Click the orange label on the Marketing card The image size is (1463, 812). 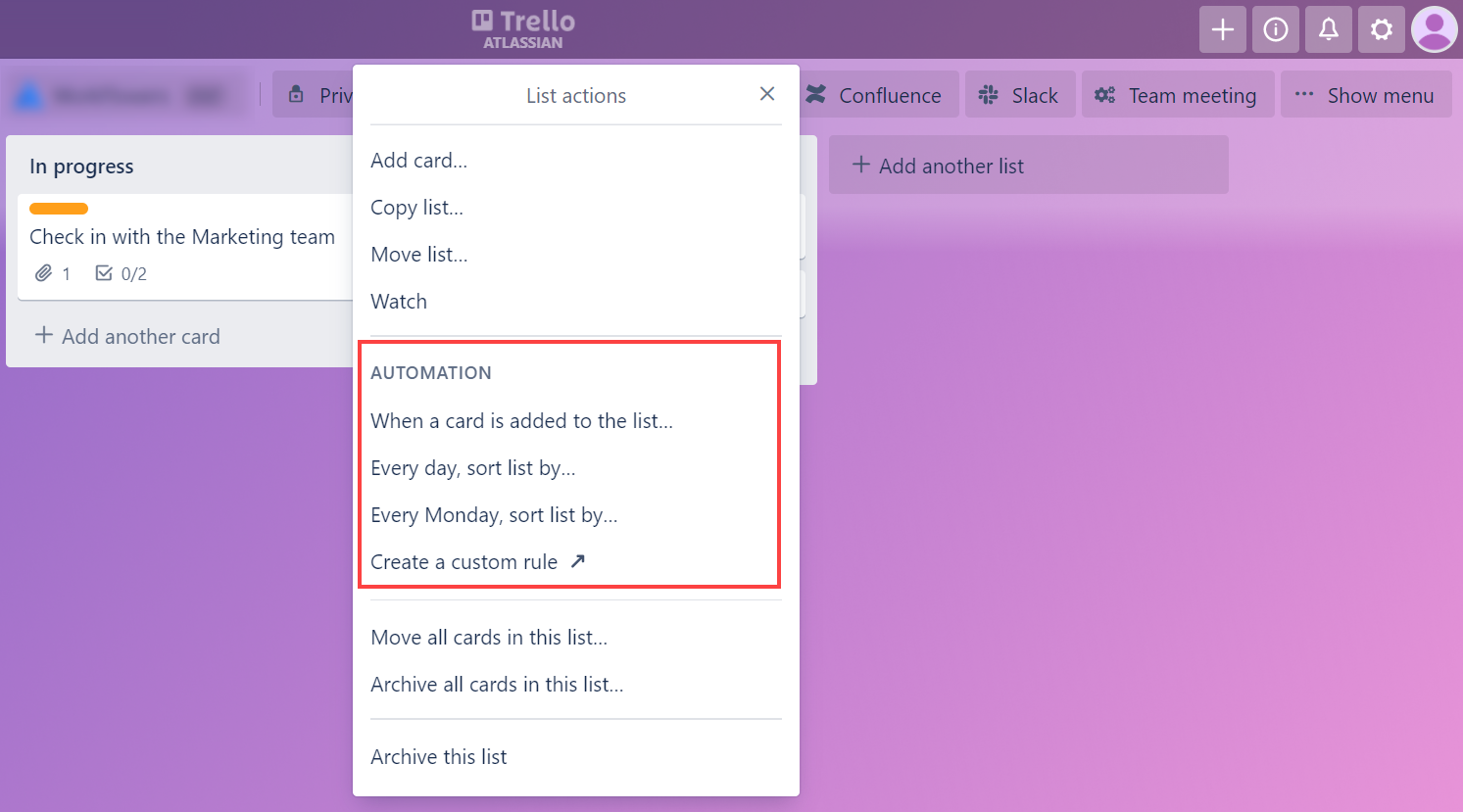pyautogui.click(x=58, y=208)
